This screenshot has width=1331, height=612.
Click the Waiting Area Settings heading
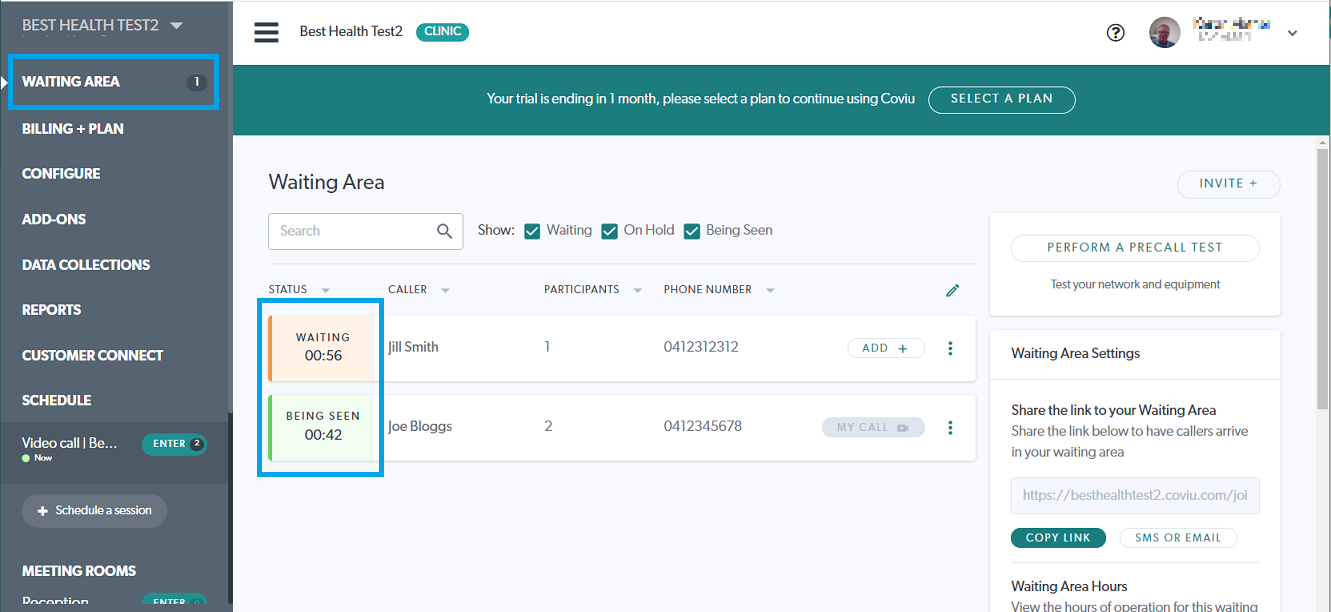(x=1075, y=354)
